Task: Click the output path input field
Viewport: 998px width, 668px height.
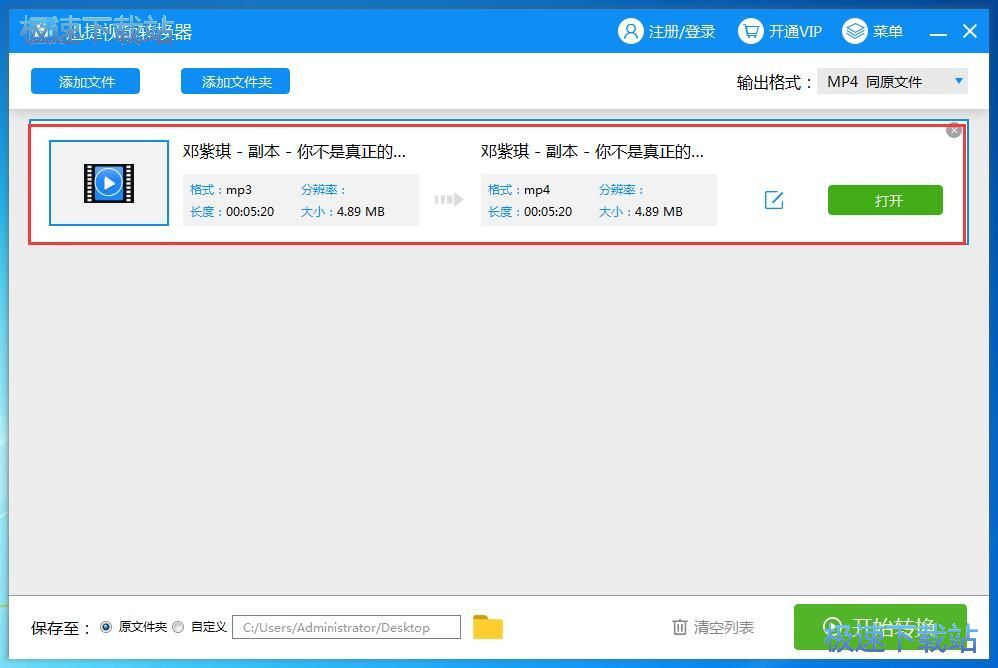Action: [x=345, y=627]
